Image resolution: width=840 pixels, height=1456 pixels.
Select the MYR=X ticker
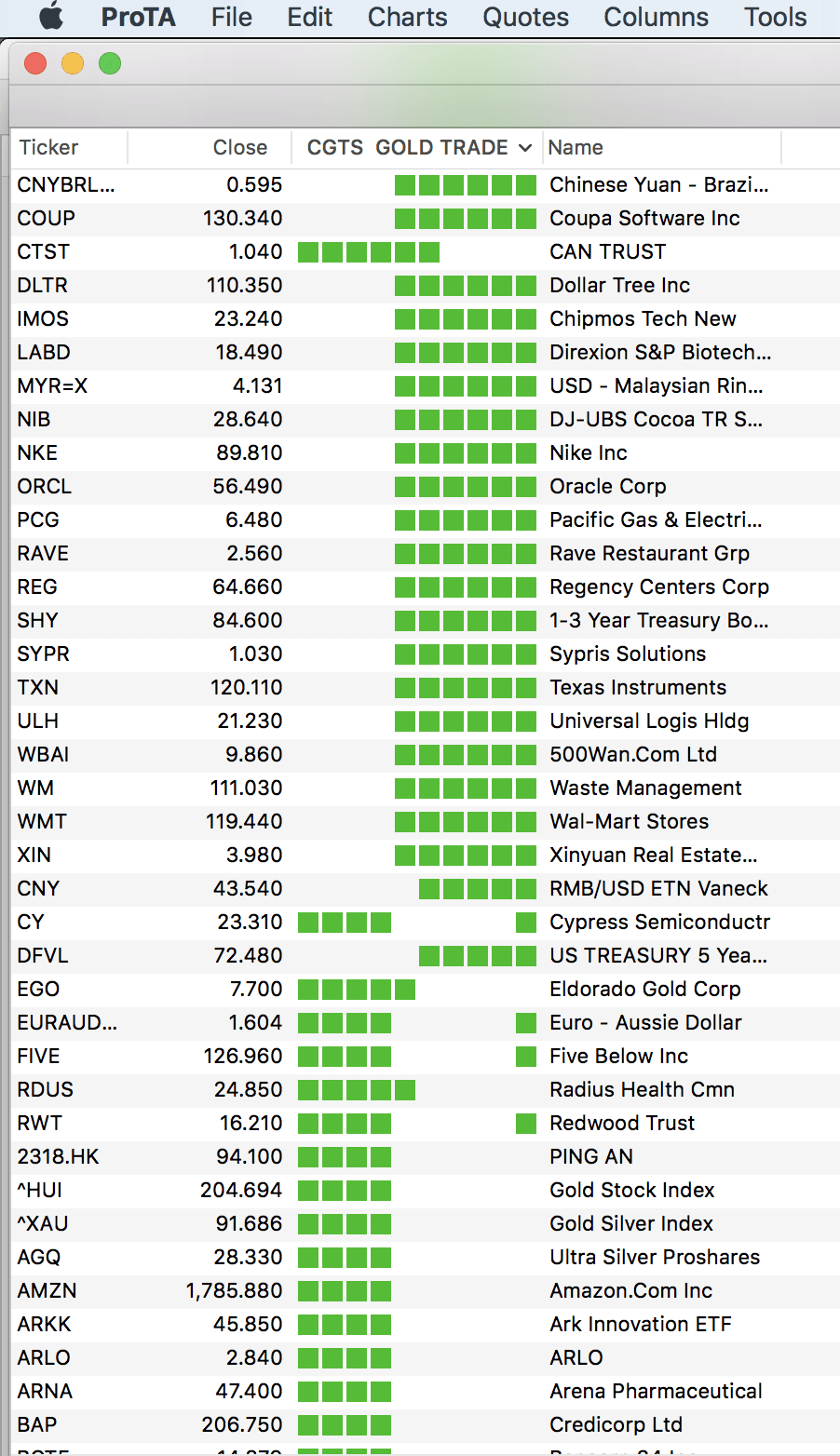(52, 385)
